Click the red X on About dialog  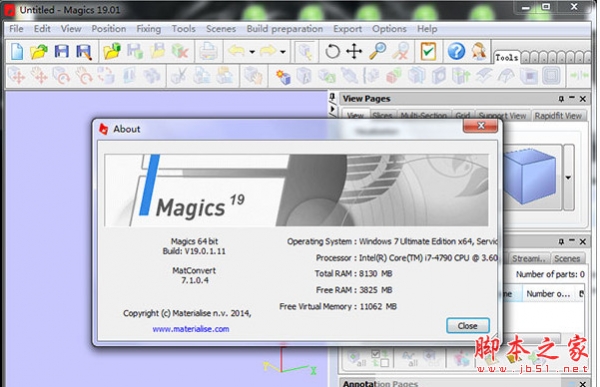tap(481, 126)
